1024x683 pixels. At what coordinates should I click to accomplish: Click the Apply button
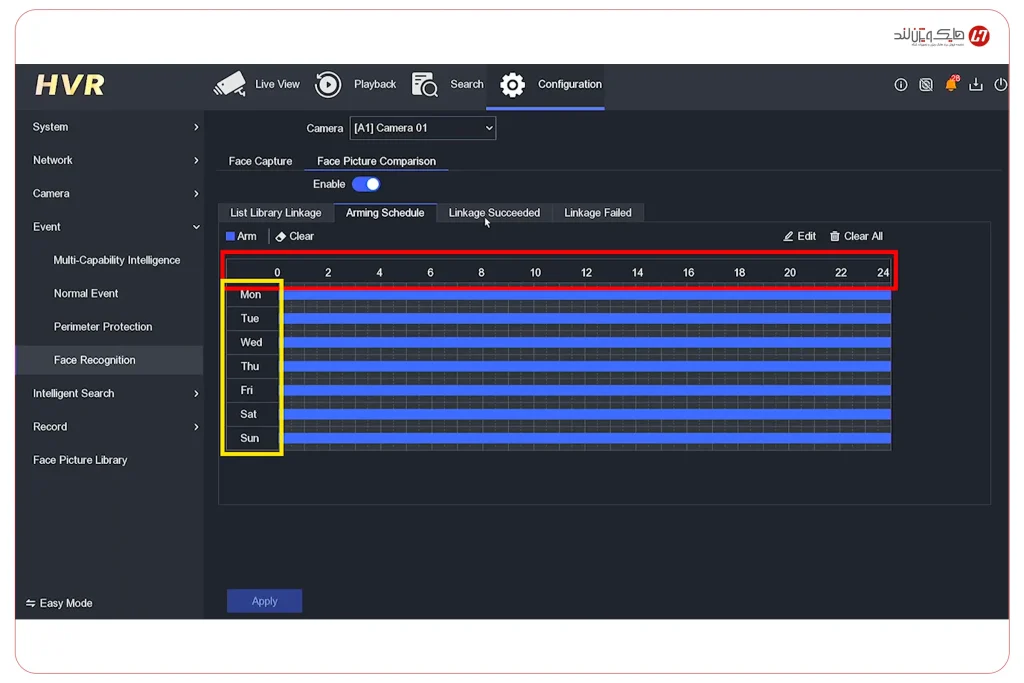click(264, 601)
